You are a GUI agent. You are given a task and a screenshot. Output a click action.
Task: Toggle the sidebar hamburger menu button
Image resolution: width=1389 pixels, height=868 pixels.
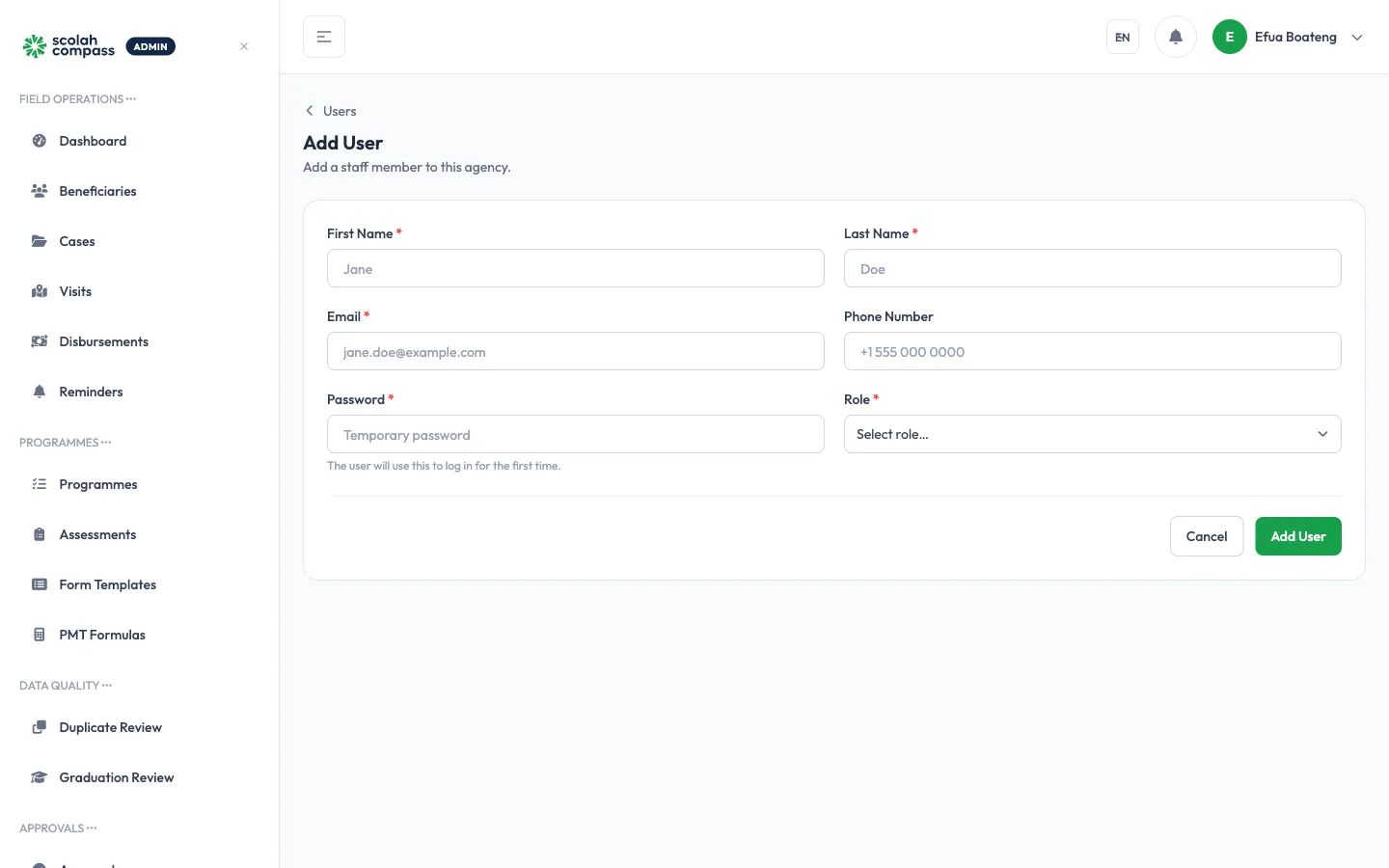pos(324,37)
